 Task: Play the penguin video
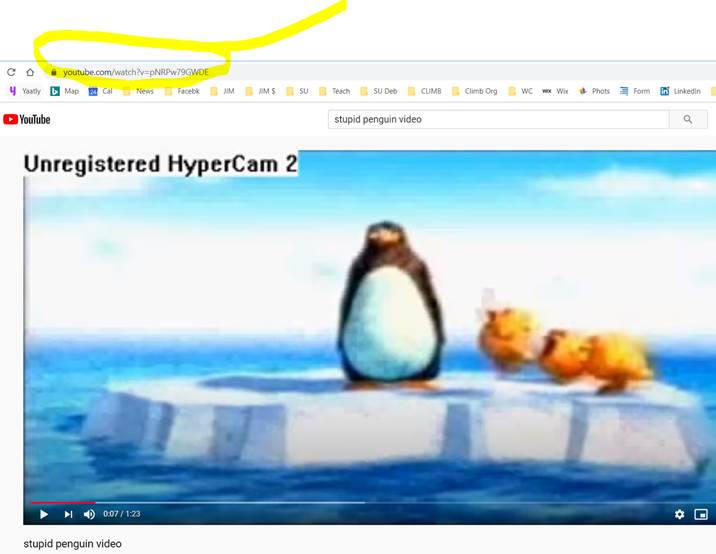tap(43, 514)
